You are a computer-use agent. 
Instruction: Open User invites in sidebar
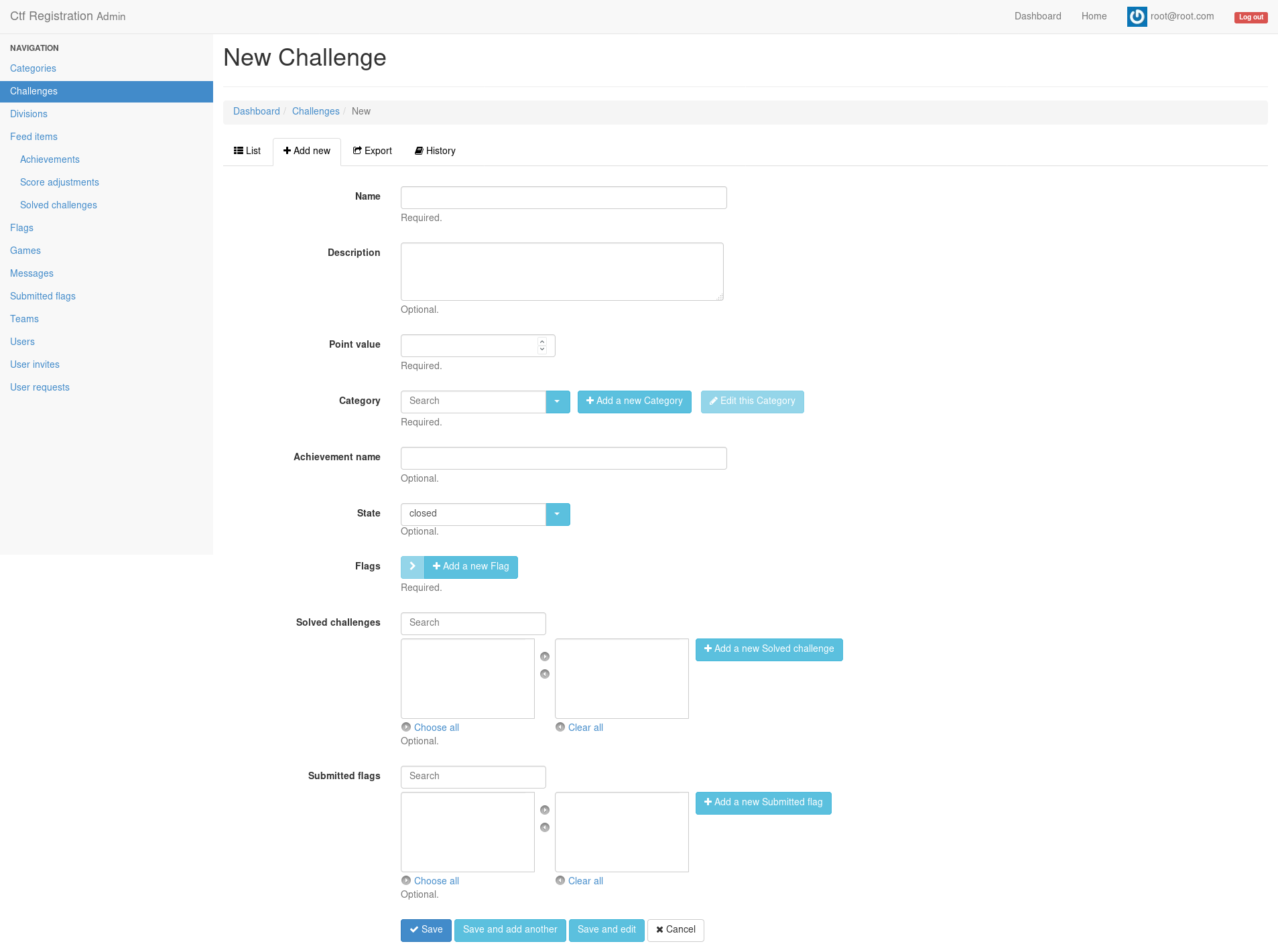[x=107, y=364]
